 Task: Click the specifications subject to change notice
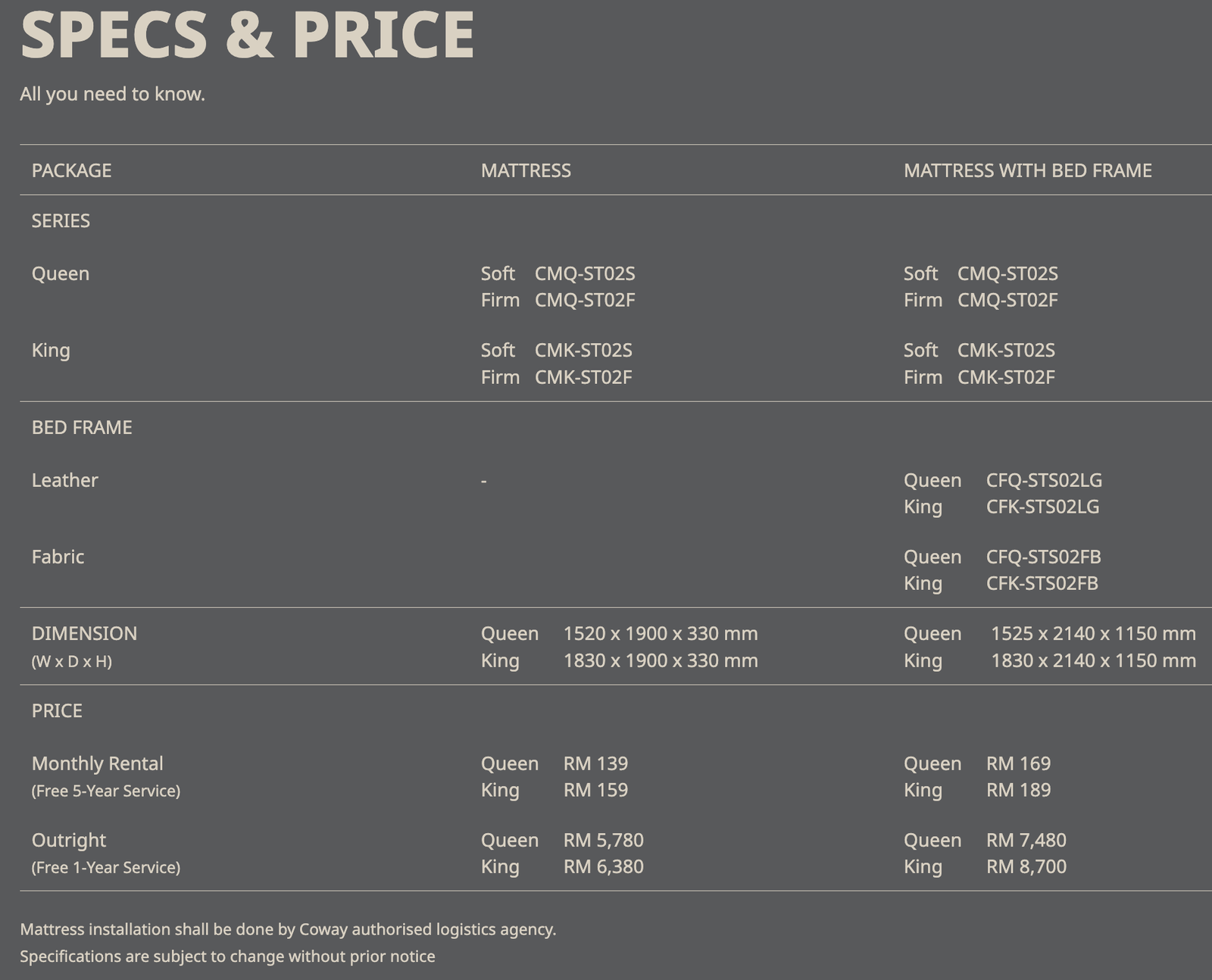pos(227,957)
